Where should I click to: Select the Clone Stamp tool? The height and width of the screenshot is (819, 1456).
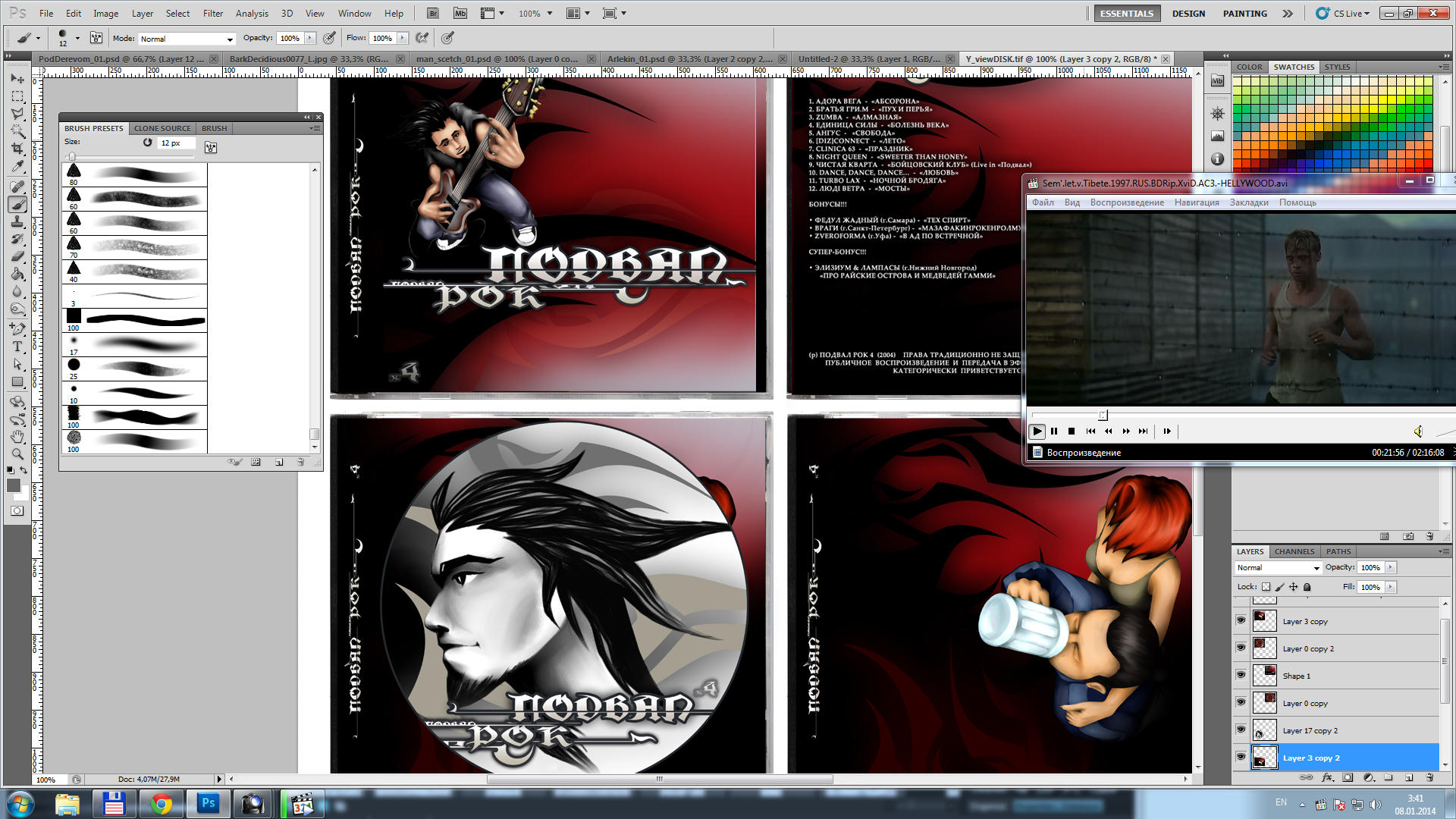[17, 221]
